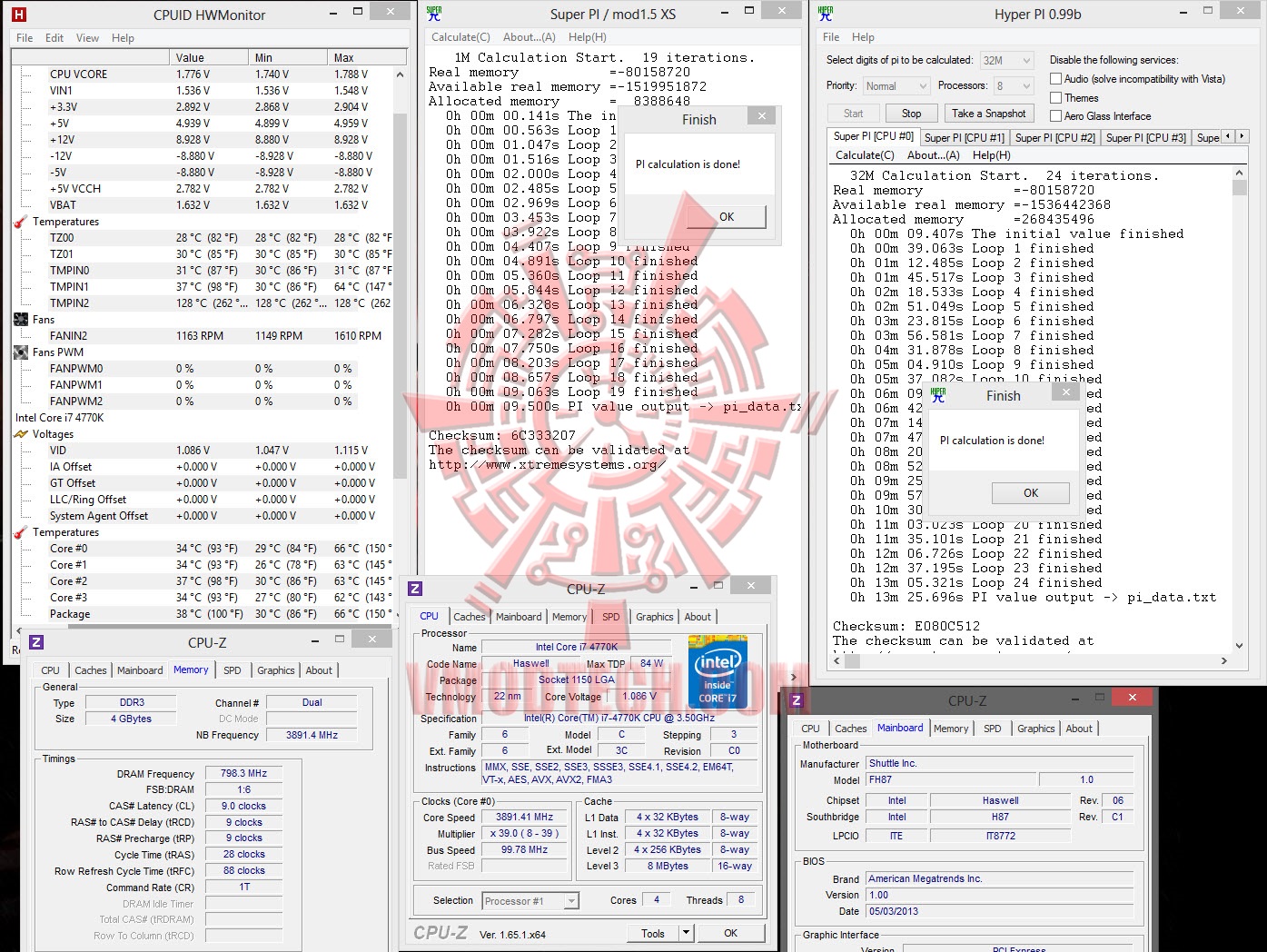Click the Temperatures icon above Core #0
1267x952 pixels.
click(x=21, y=532)
